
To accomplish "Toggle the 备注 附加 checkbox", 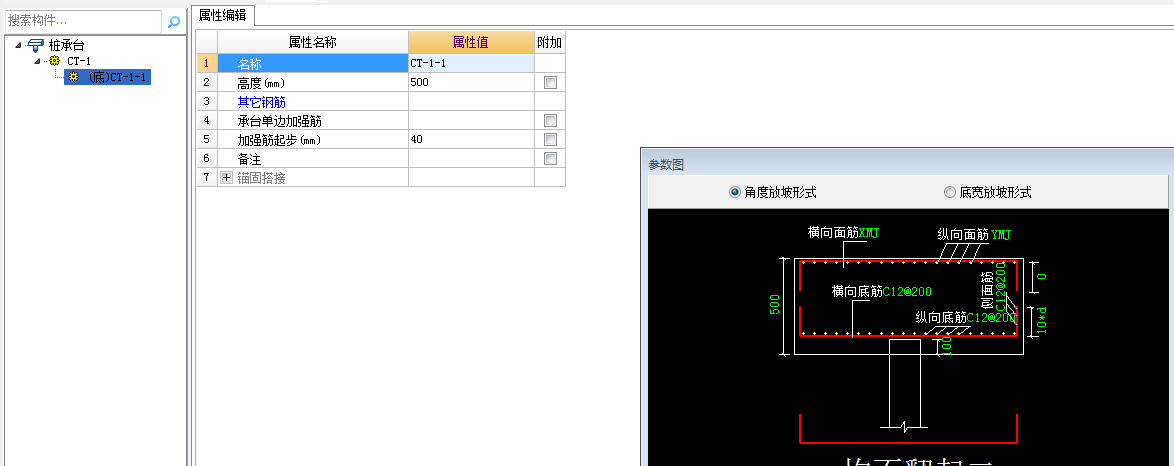I will pos(550,159).
